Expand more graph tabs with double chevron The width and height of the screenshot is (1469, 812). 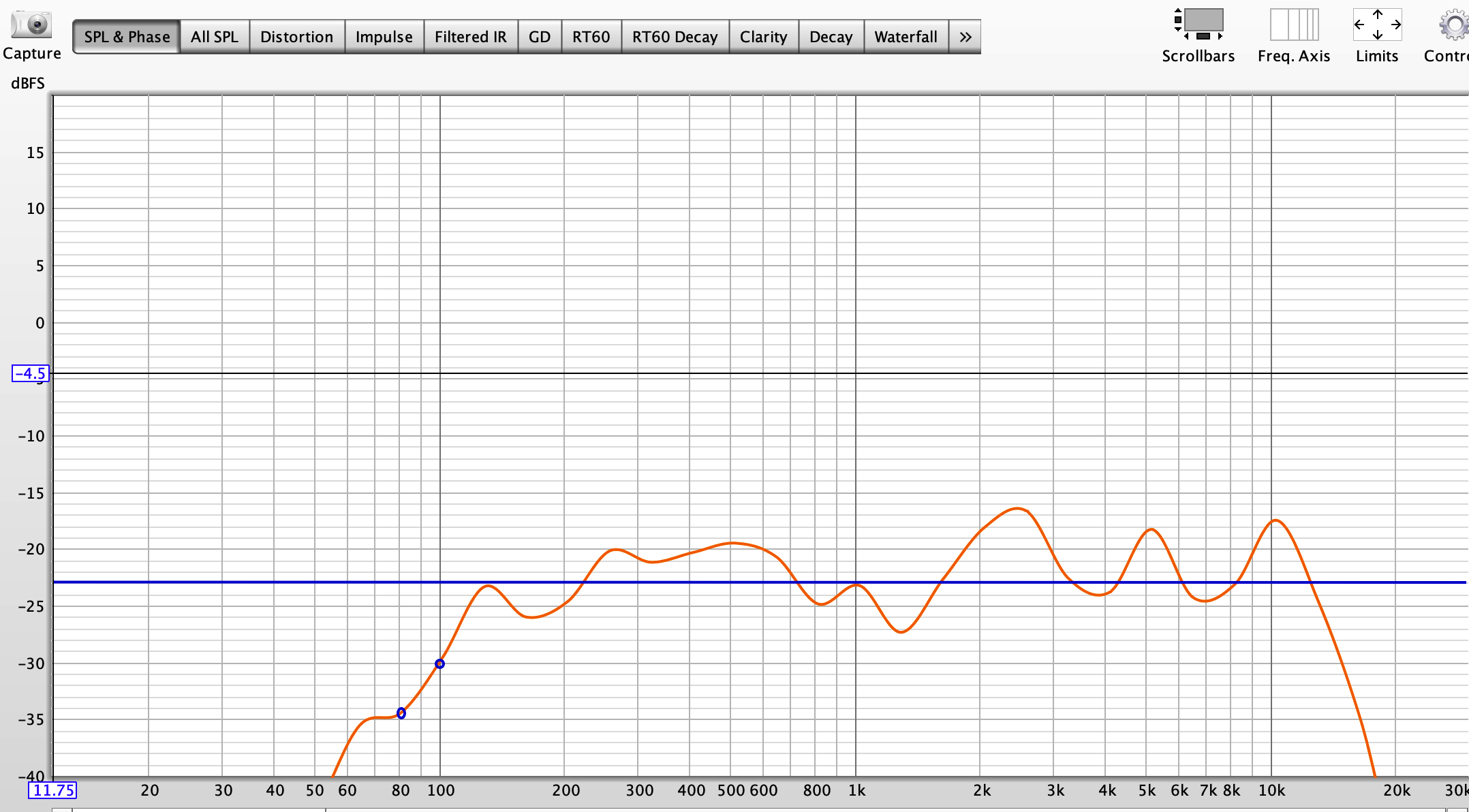(965, 37)
